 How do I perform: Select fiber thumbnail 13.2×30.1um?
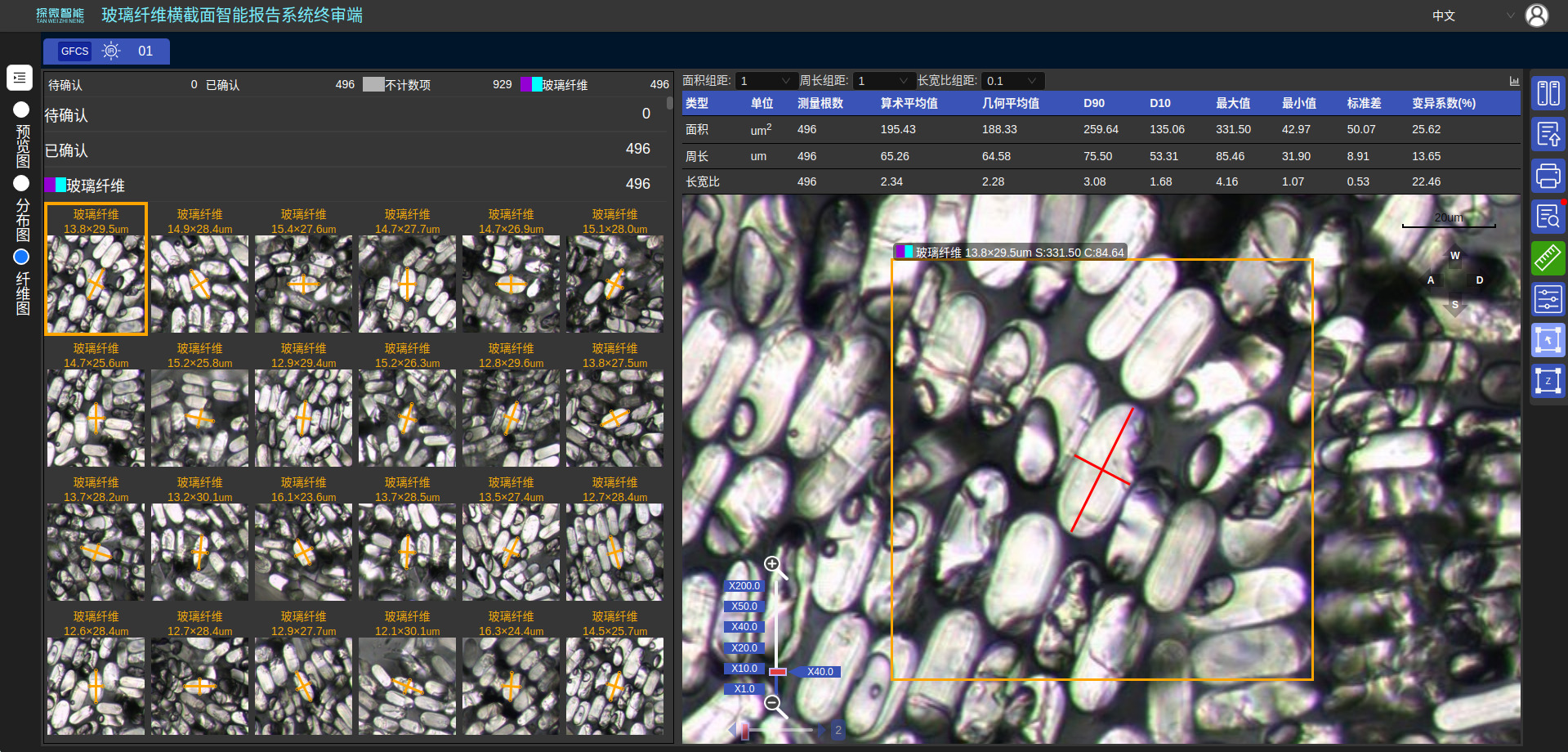tap(199, 537)
